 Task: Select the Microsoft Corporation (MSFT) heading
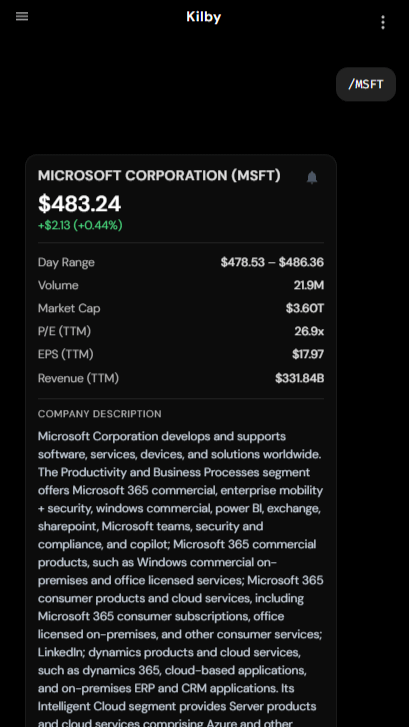coord(159,176)
